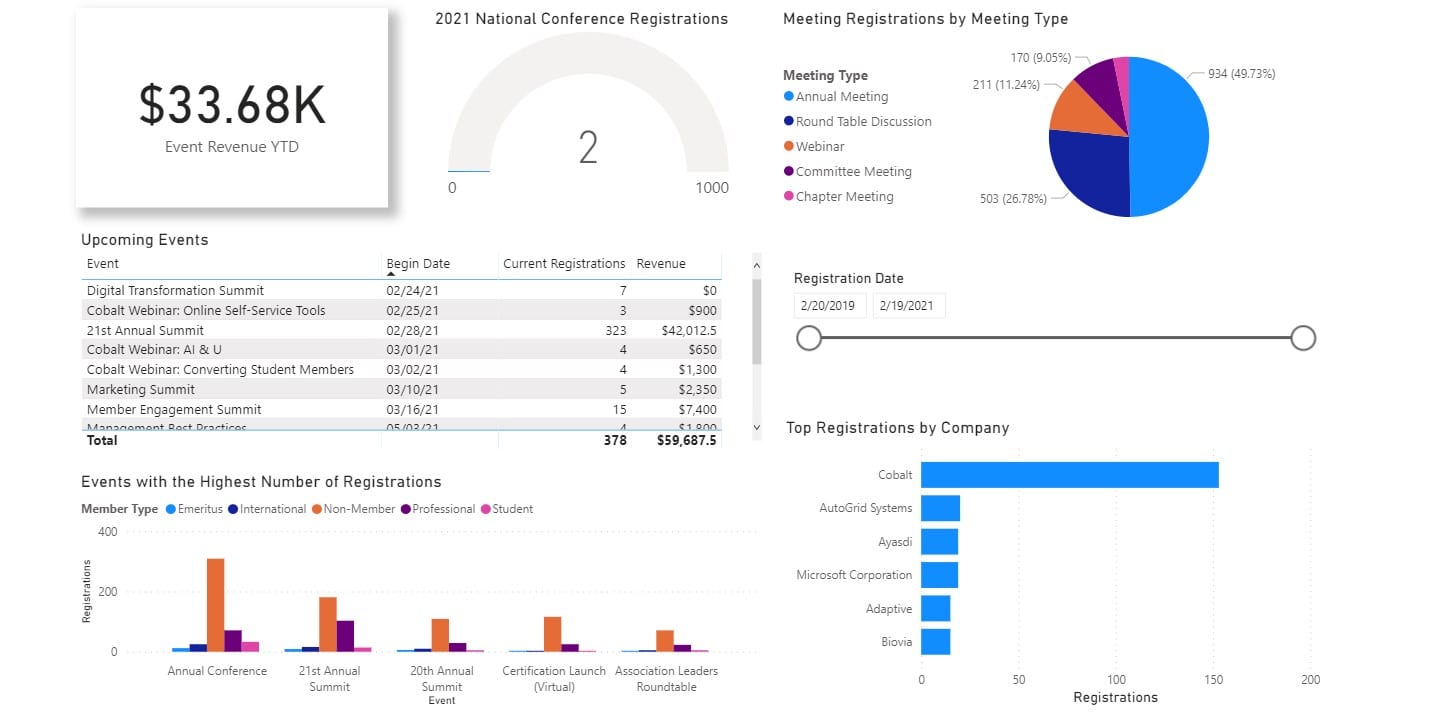Toggle Emeritus in the Member Type legend
The width and height of the screenshot is (1450, 712).
169,509
